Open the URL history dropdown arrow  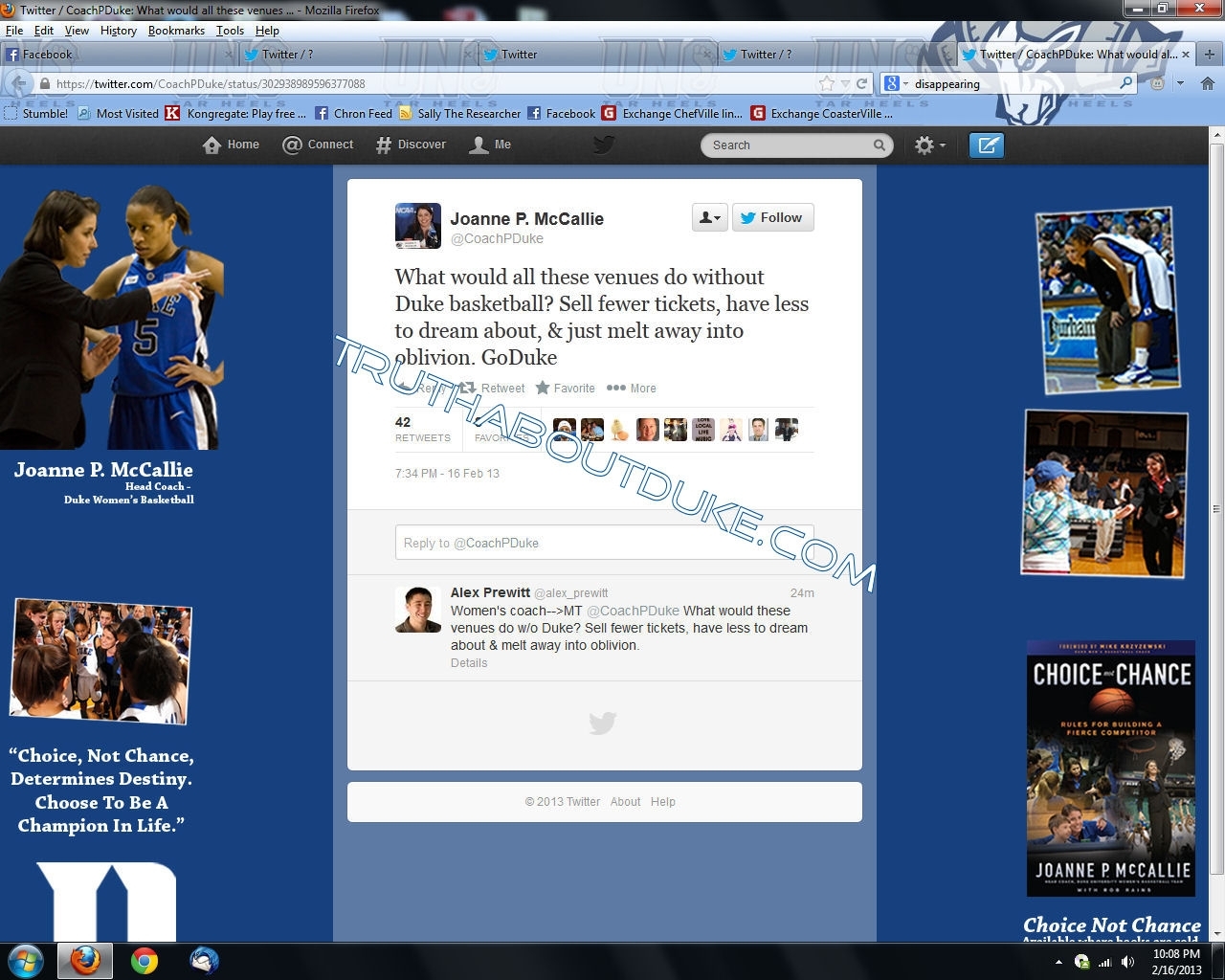845,83
